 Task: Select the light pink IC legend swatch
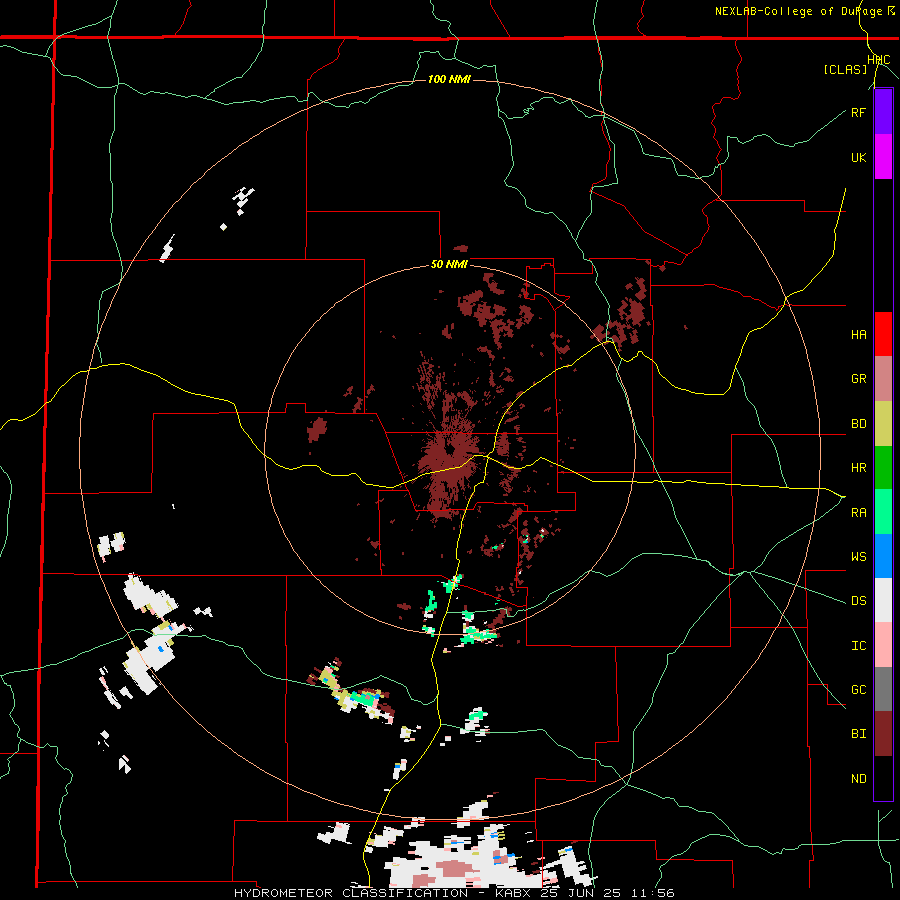[x=883, y=645]
